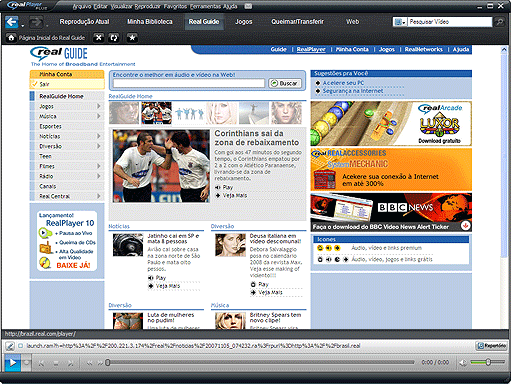This screenshot has width=511, height=384.
Task: Open the Web tab
Action: pyautogui.click(x=352, y=22)
